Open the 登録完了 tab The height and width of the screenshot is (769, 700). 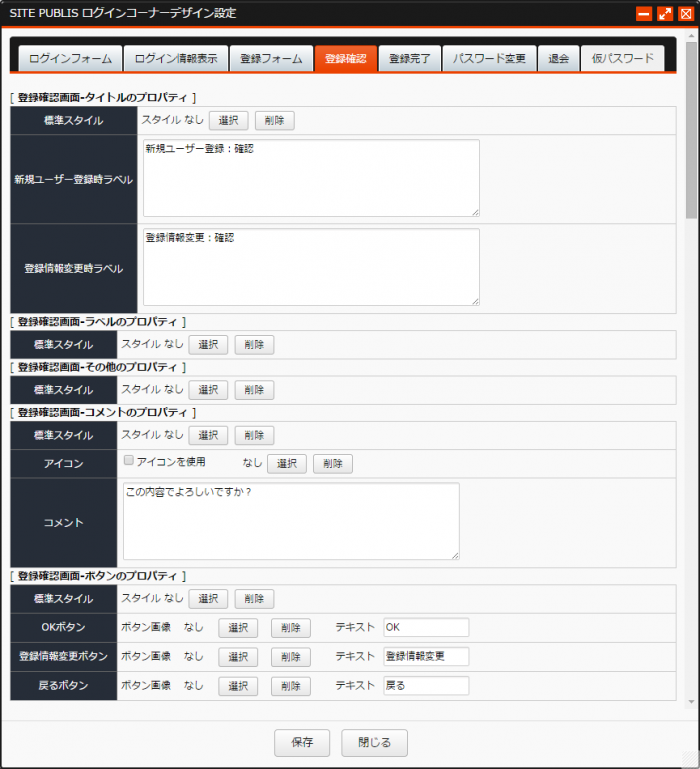(410, 59)
